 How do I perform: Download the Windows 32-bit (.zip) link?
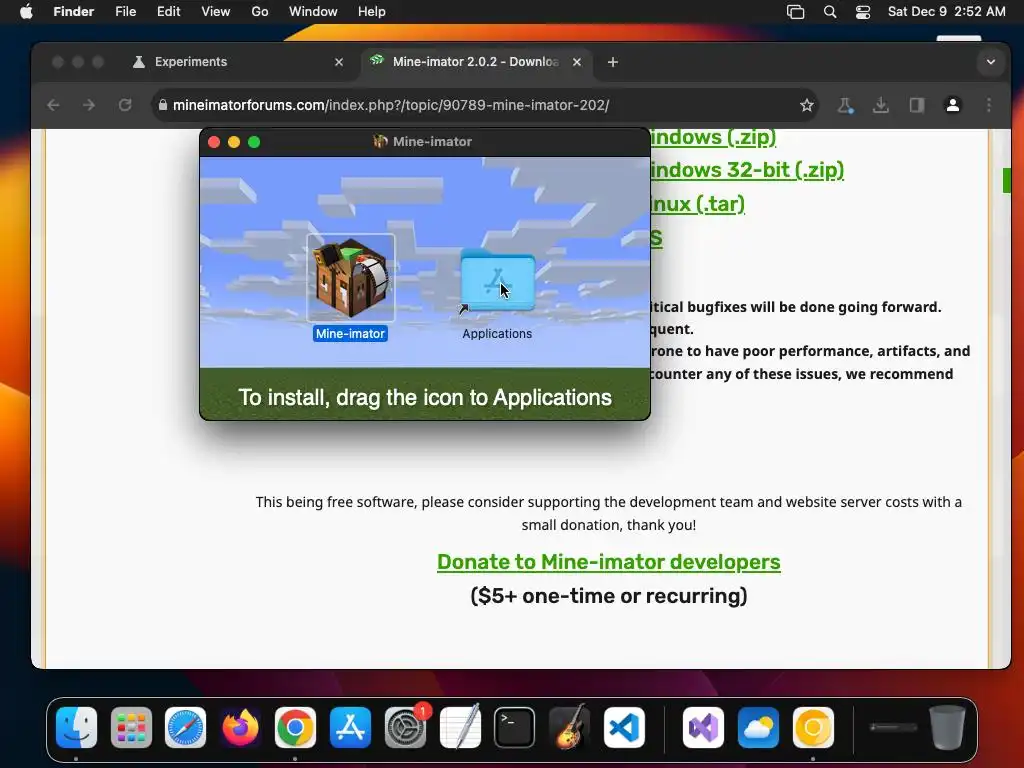coord(747,170)
